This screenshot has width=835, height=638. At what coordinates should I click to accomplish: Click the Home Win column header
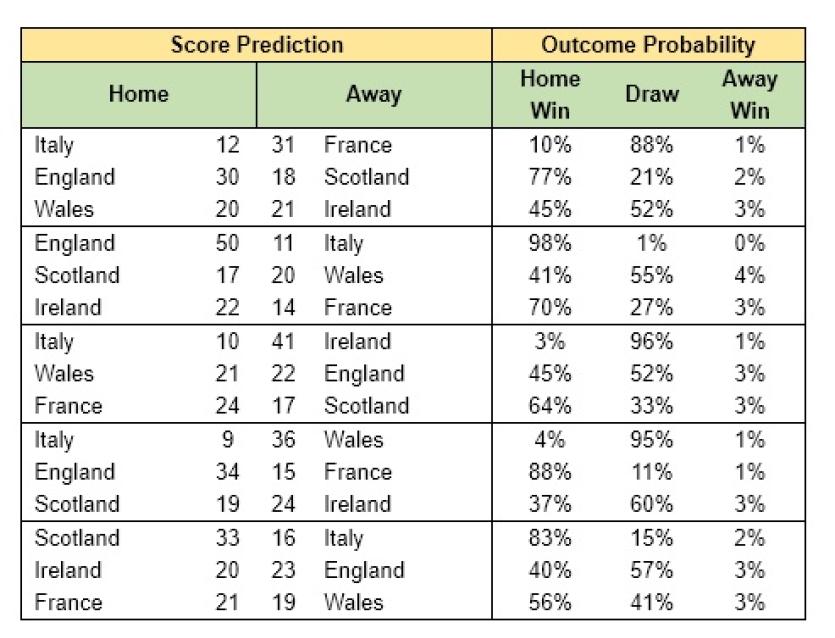[550, 94]
